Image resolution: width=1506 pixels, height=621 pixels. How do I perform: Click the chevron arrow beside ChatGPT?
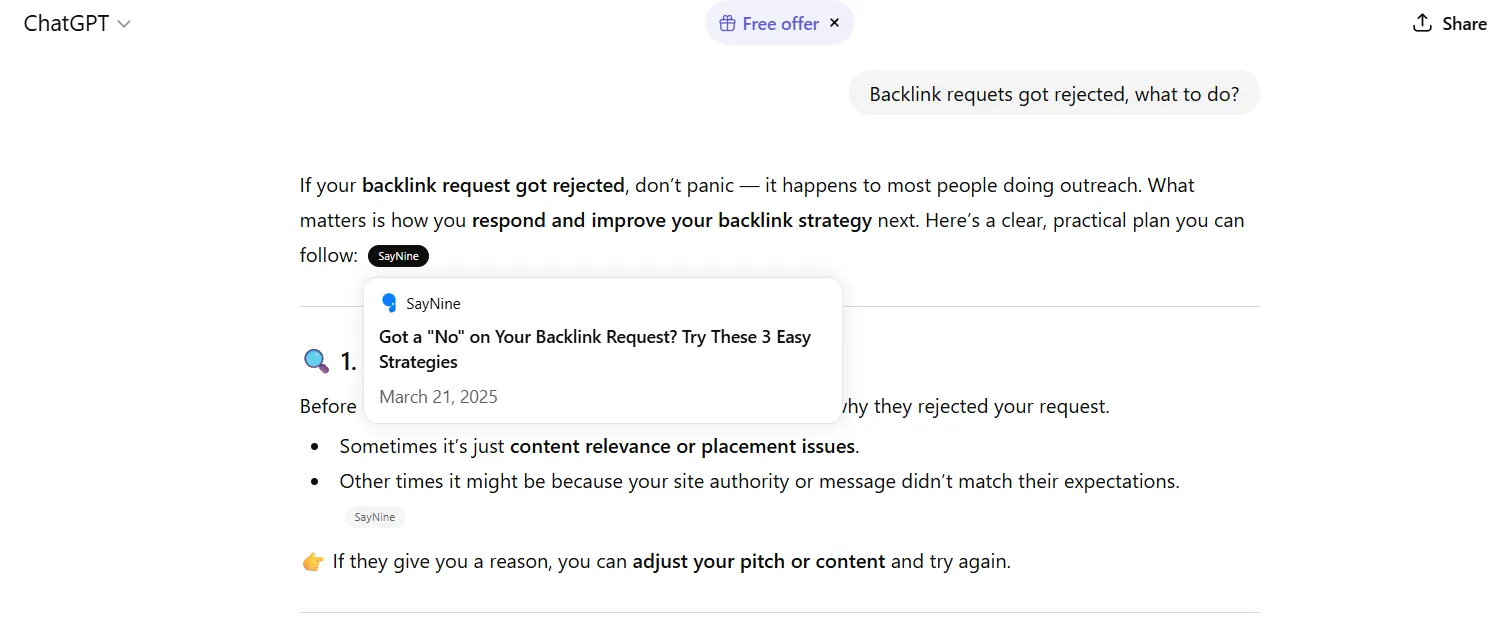point(124,25)
